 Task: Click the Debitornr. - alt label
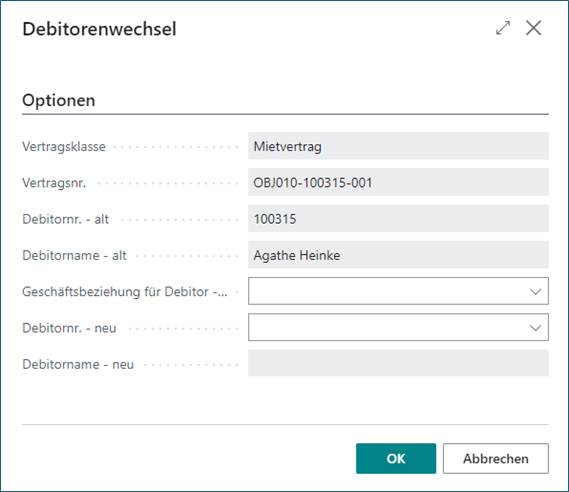66,219
